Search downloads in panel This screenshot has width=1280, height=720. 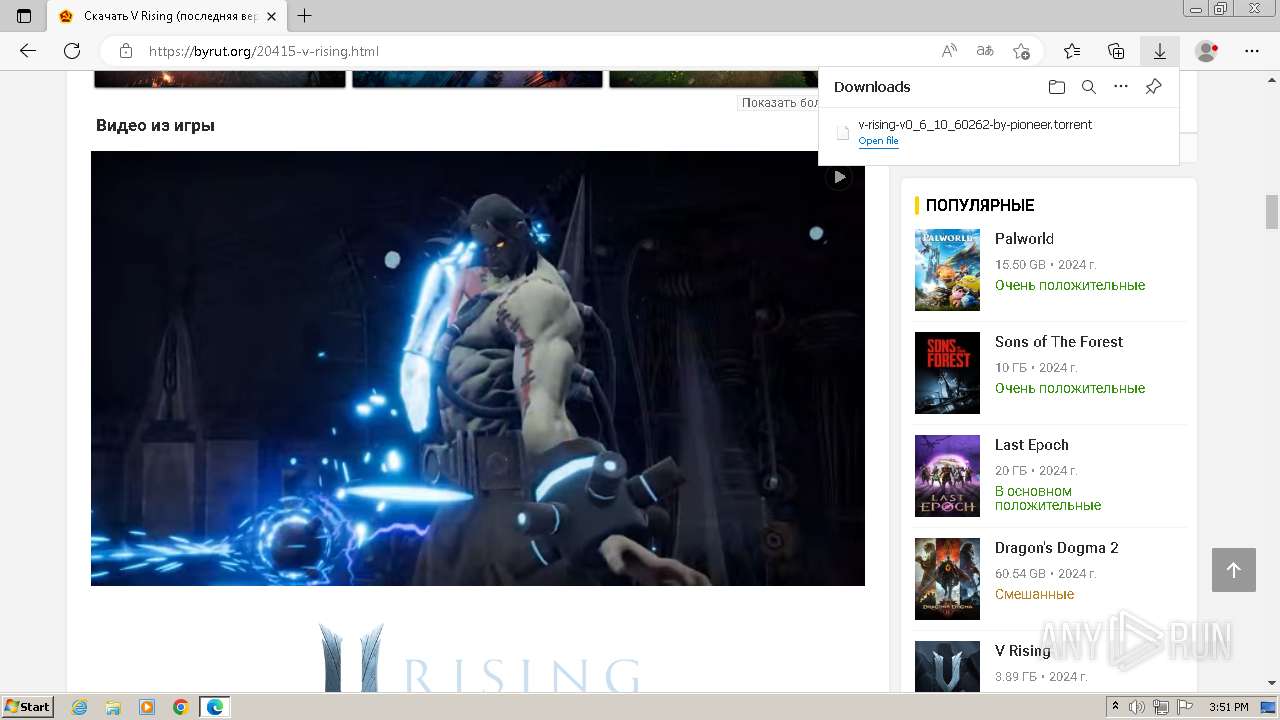tap(1089, 87)
